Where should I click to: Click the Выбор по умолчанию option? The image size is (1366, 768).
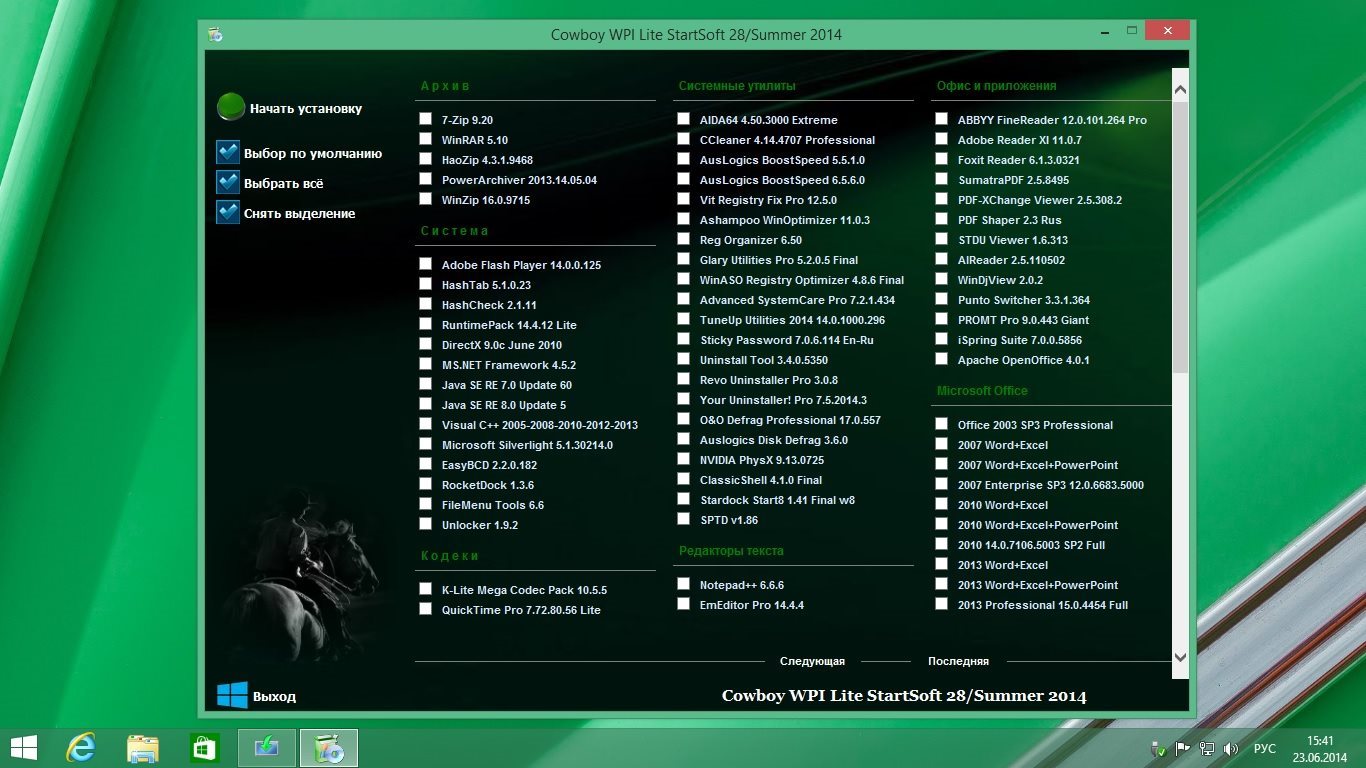pyautogui.click(x=313, y=154)
